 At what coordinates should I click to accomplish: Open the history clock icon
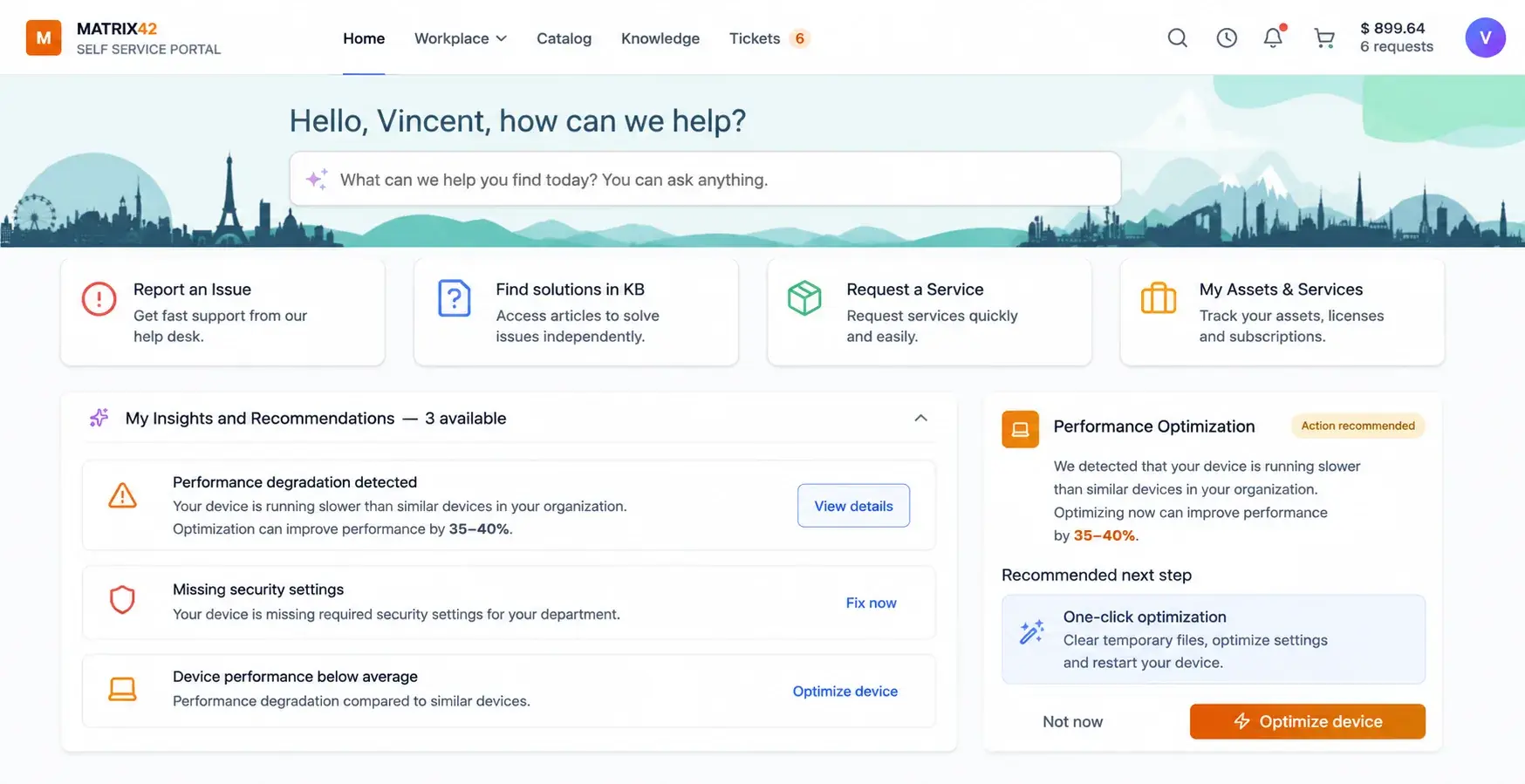(x=1227, y=37)
